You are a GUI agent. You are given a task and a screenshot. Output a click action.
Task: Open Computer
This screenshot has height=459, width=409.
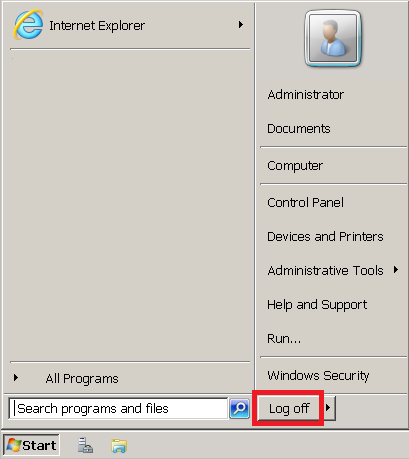pos(295,166)
